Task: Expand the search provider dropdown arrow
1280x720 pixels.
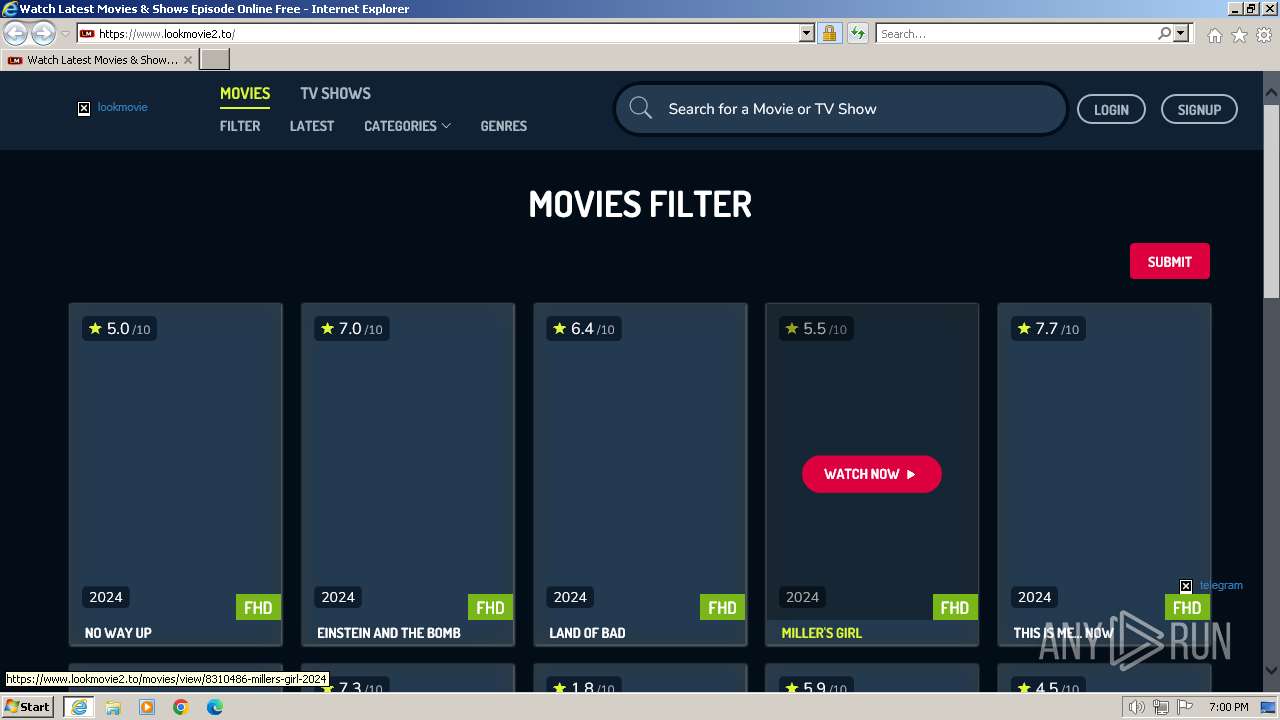Action: click(x=1181, y=34)
